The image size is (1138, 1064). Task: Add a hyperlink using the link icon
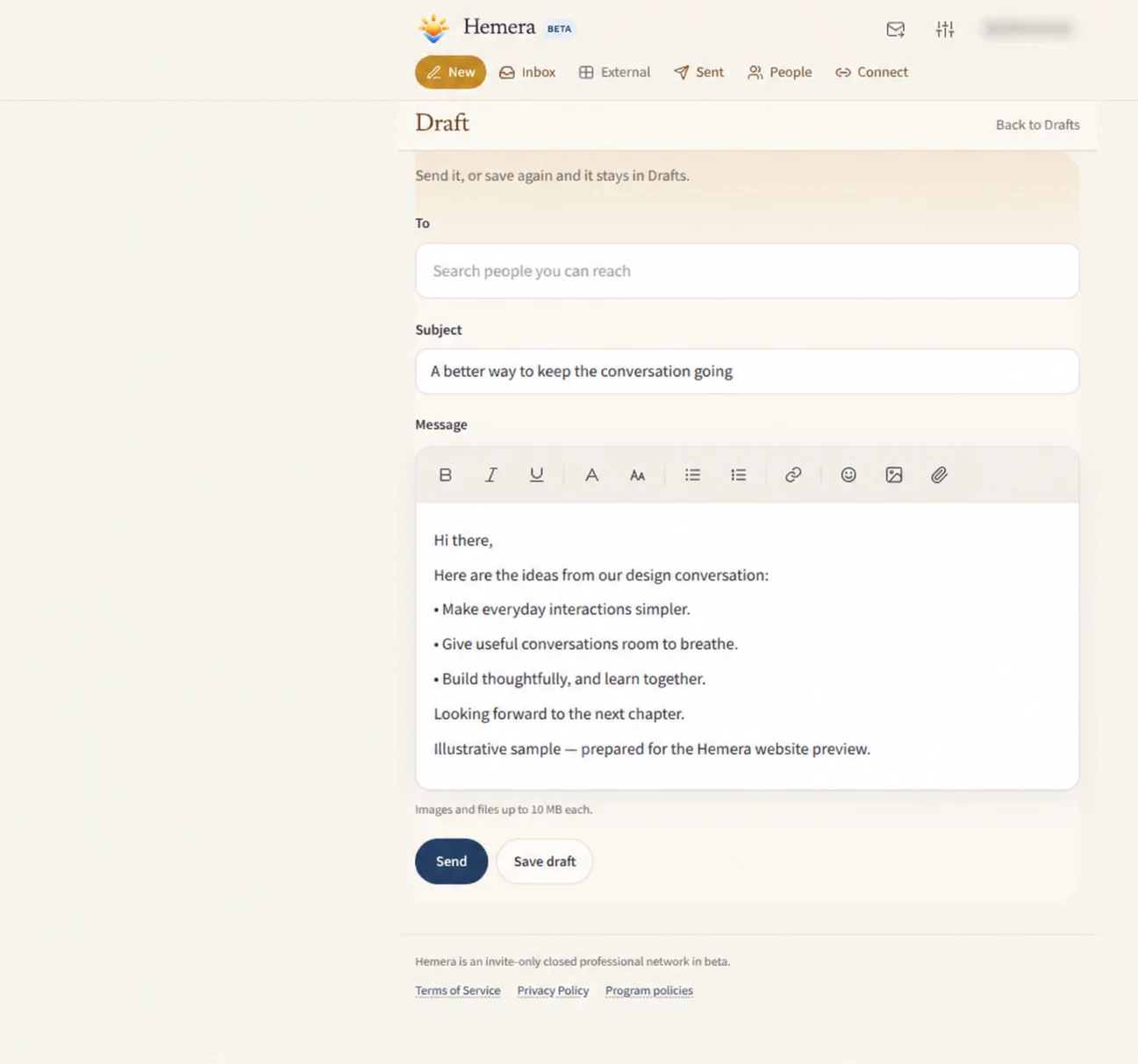pyautogui.click(x=793, y=475)
